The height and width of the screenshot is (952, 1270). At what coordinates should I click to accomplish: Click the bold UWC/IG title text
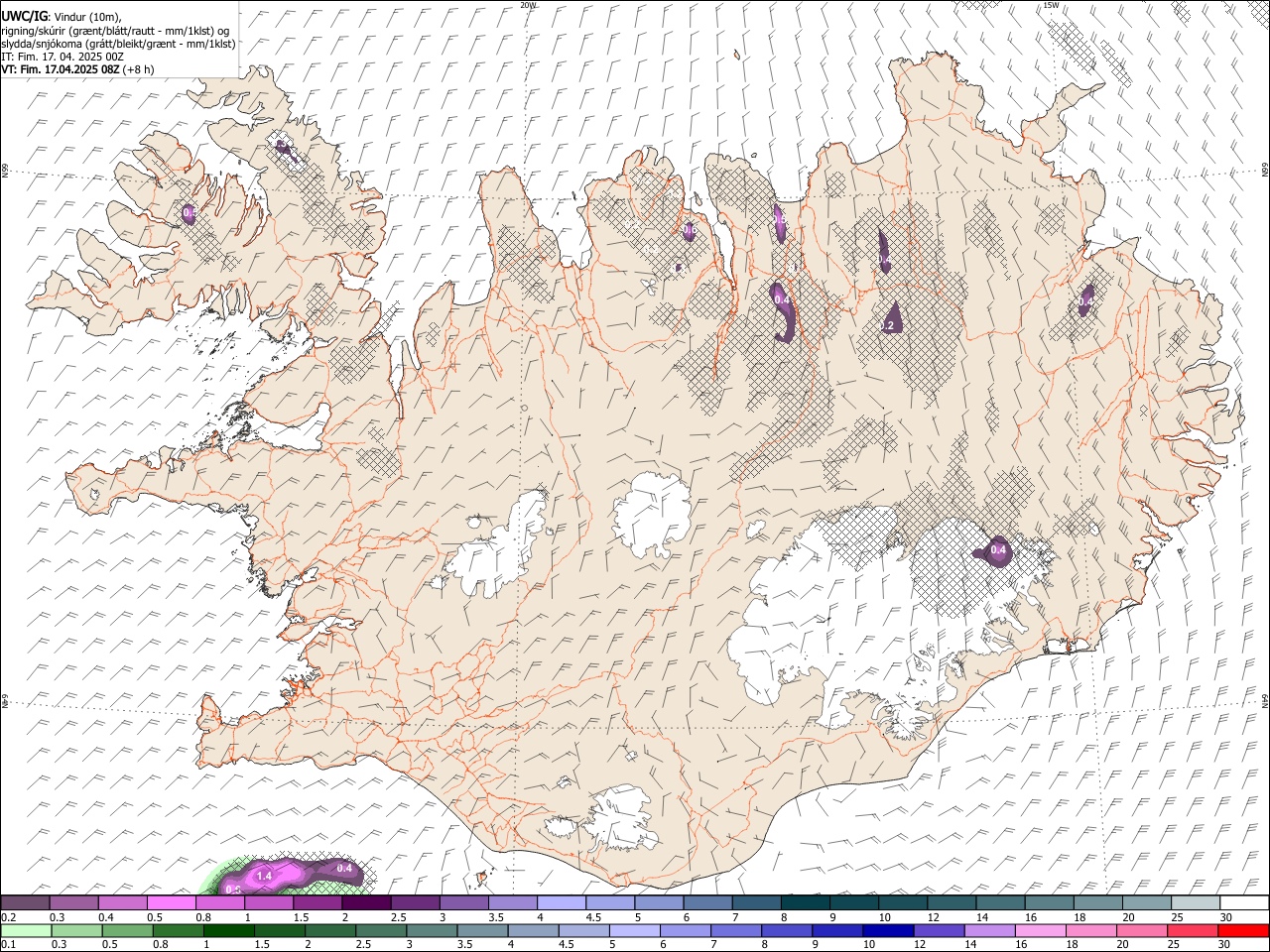[x=24, y=17]
